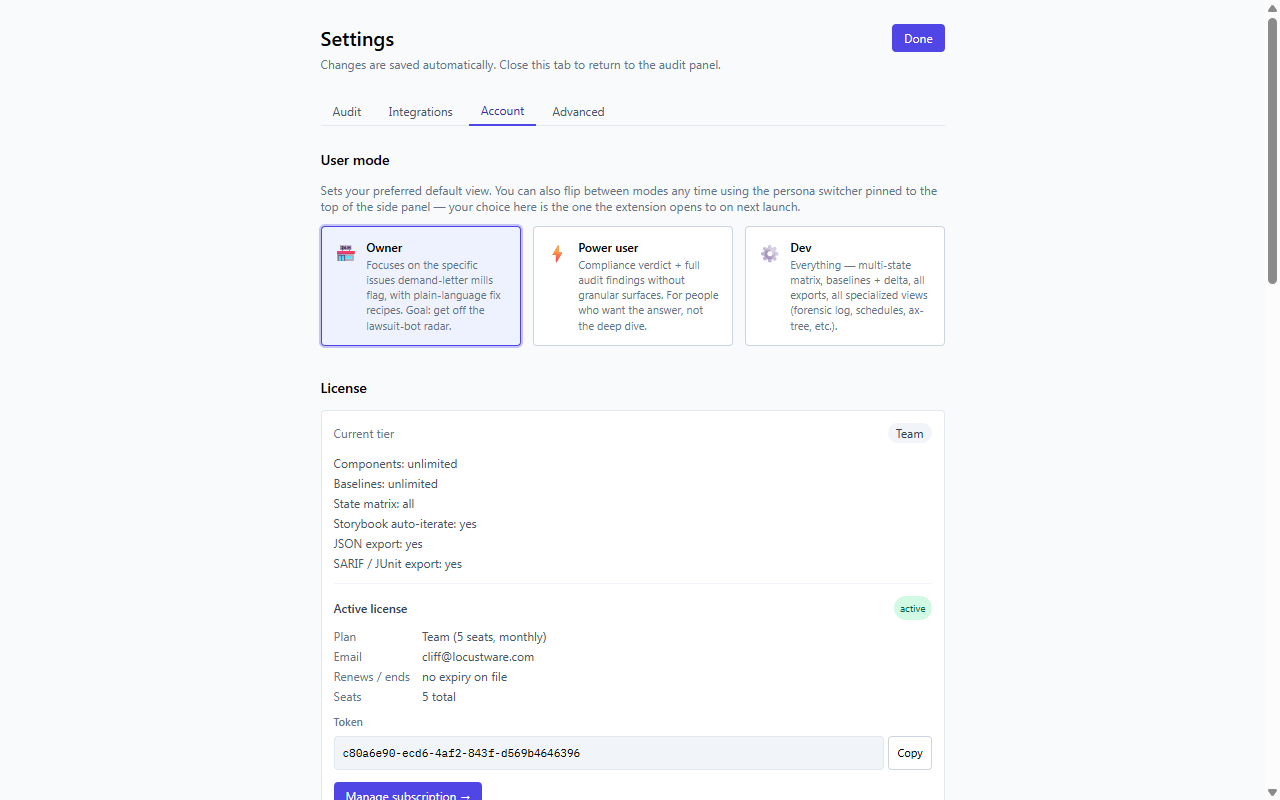Viewport: 1280px width, 800px height.
Task: Click the green active status badge
Action: point(912,608)
